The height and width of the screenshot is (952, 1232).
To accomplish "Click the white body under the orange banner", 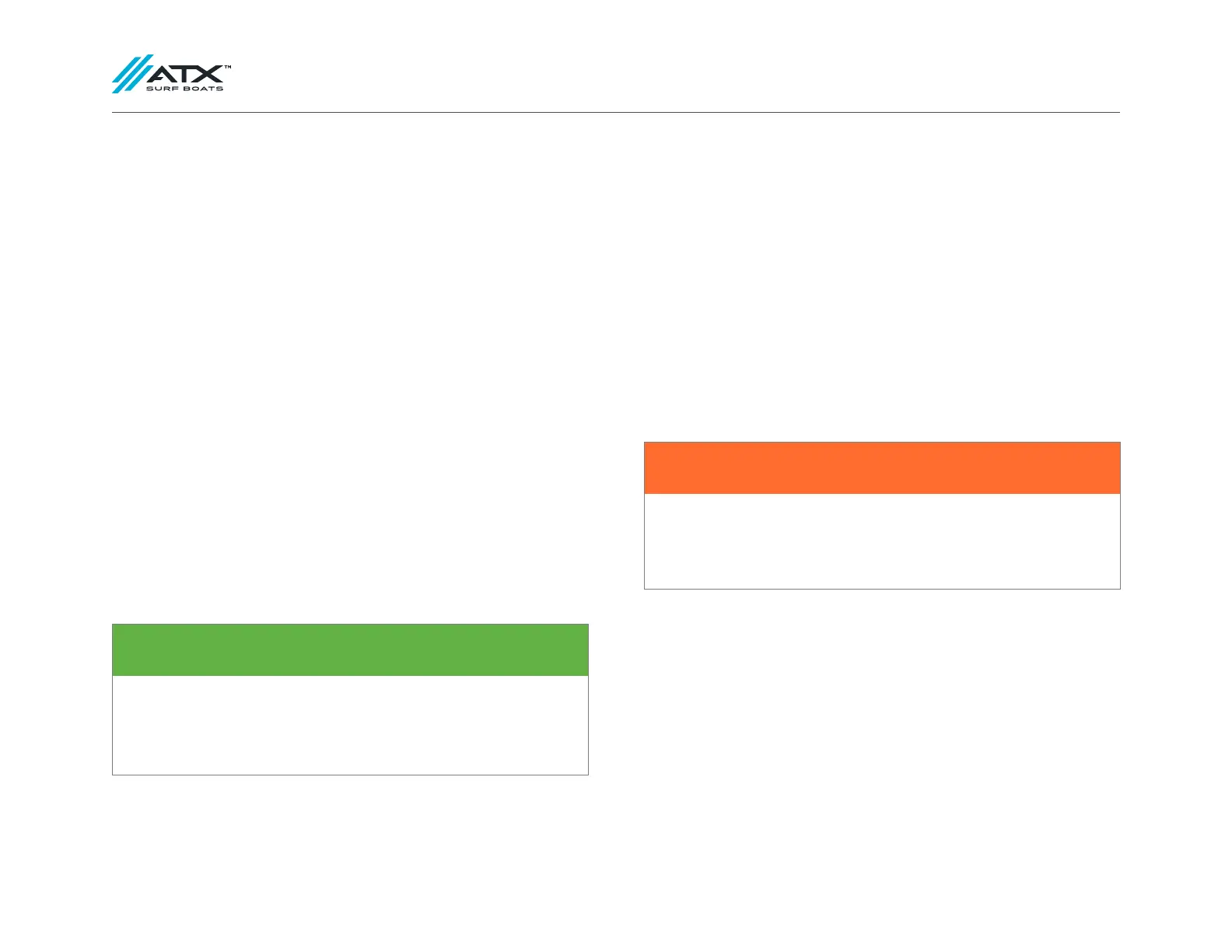I will [882, 541].
